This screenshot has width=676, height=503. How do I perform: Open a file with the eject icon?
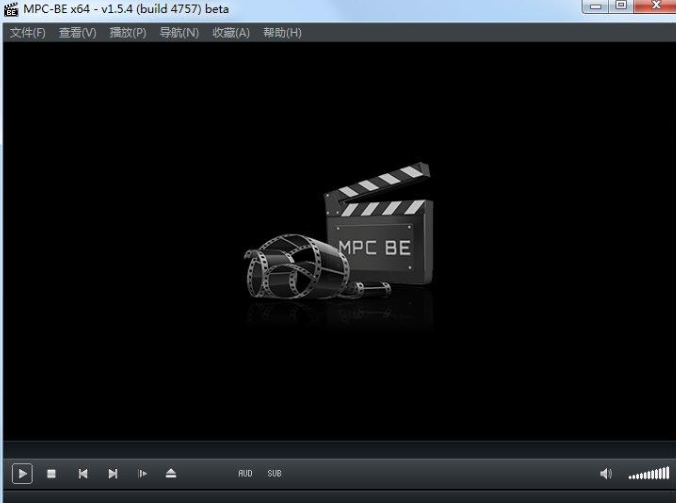(x=171, y=474)
